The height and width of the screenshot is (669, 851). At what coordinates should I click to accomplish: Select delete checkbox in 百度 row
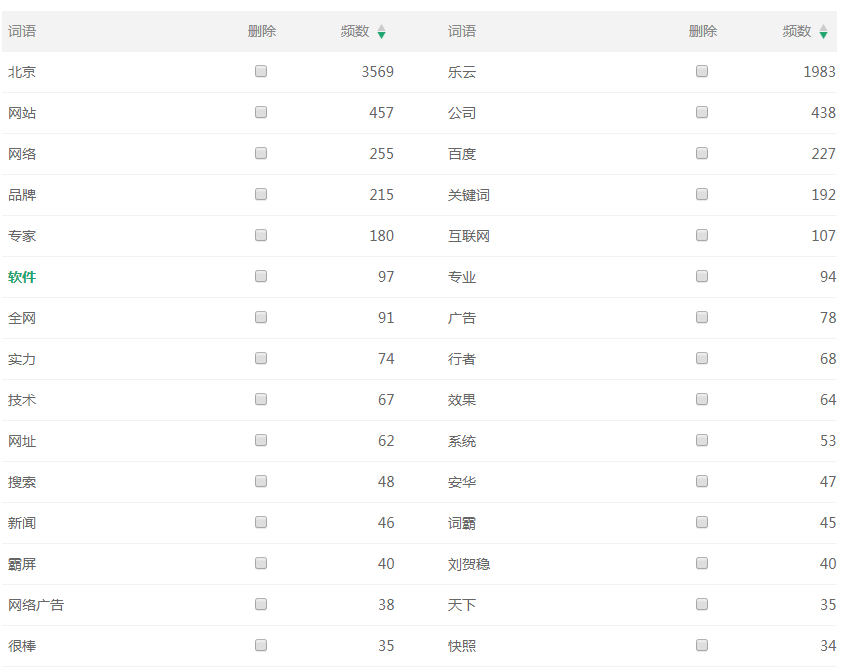(x=702, y=154)
